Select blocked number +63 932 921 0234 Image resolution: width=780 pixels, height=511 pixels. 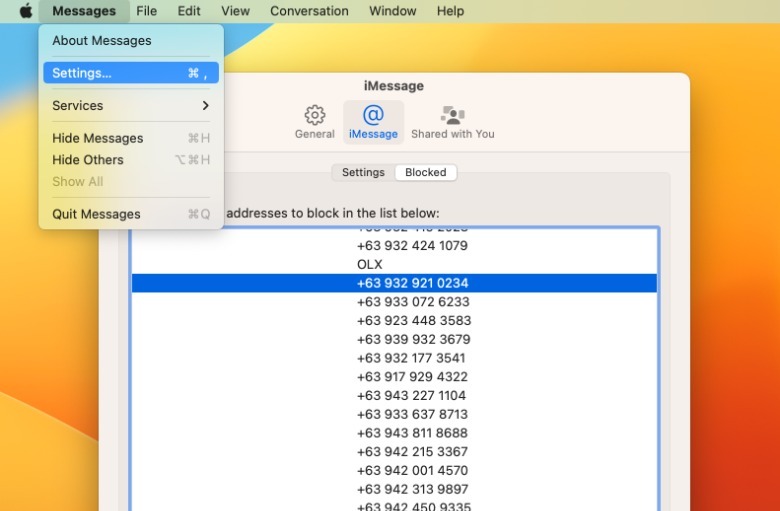(412, 284)
